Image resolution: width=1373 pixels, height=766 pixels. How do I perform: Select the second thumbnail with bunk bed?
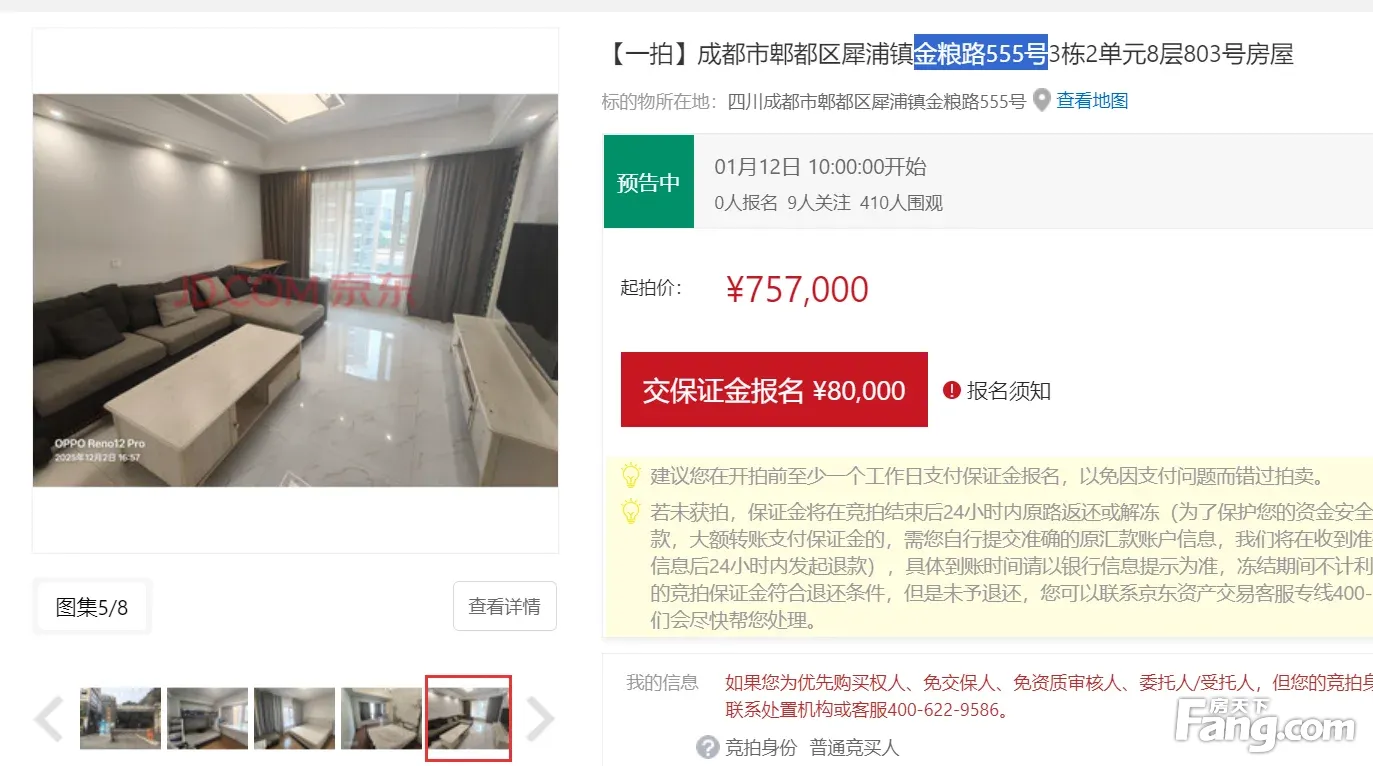pos(207,718)
